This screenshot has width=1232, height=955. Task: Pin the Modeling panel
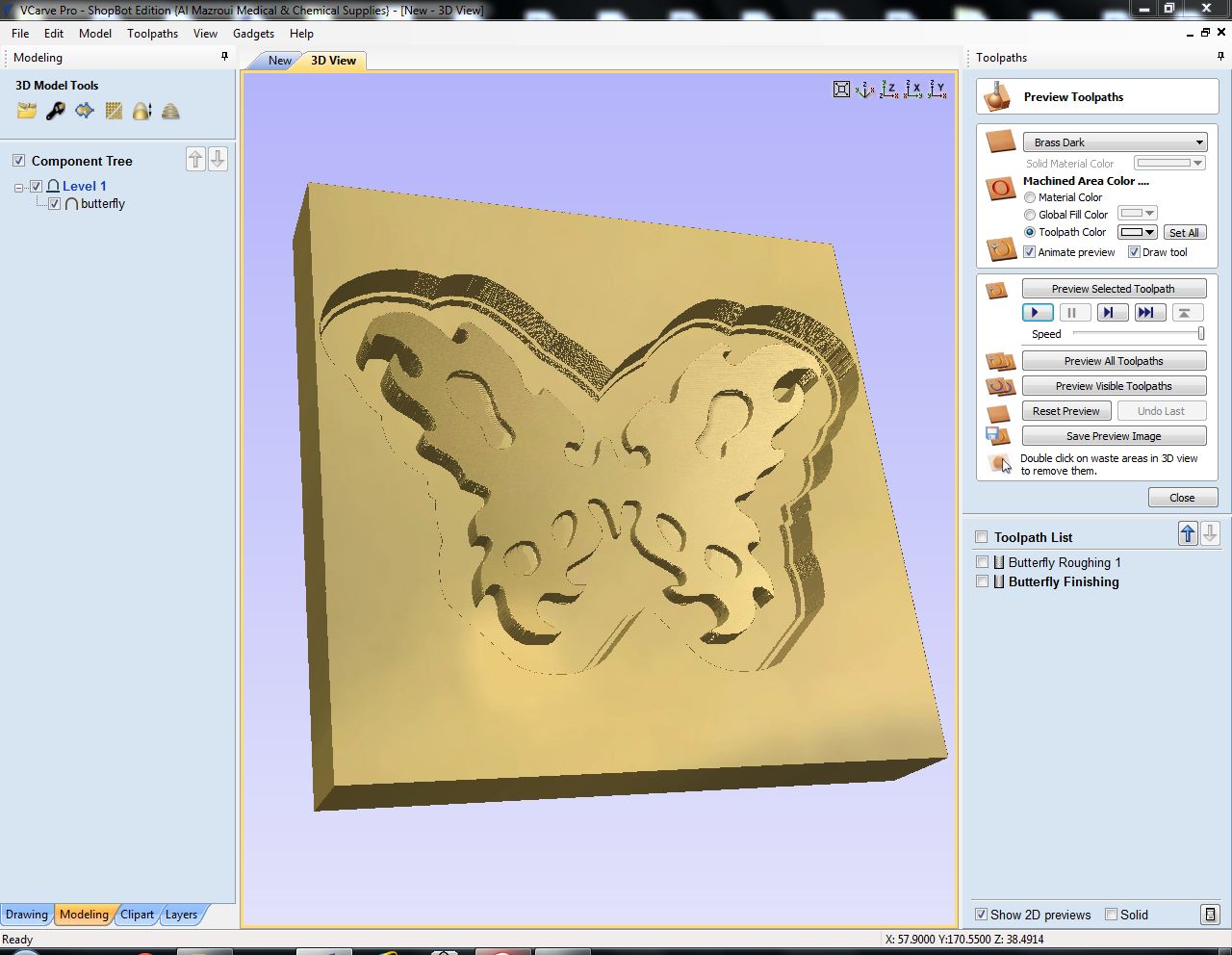coord(225,57)
